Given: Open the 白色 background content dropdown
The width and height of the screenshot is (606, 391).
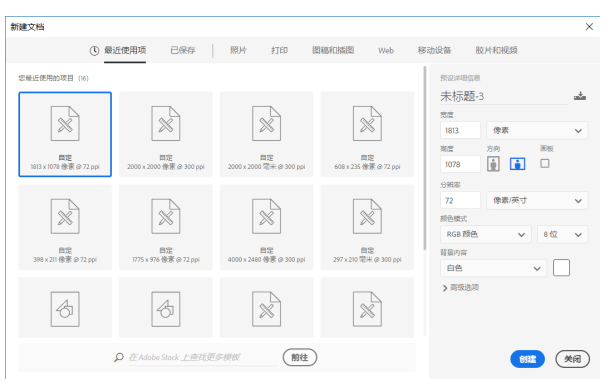Looking at the screenshot, I should [494, 268].
